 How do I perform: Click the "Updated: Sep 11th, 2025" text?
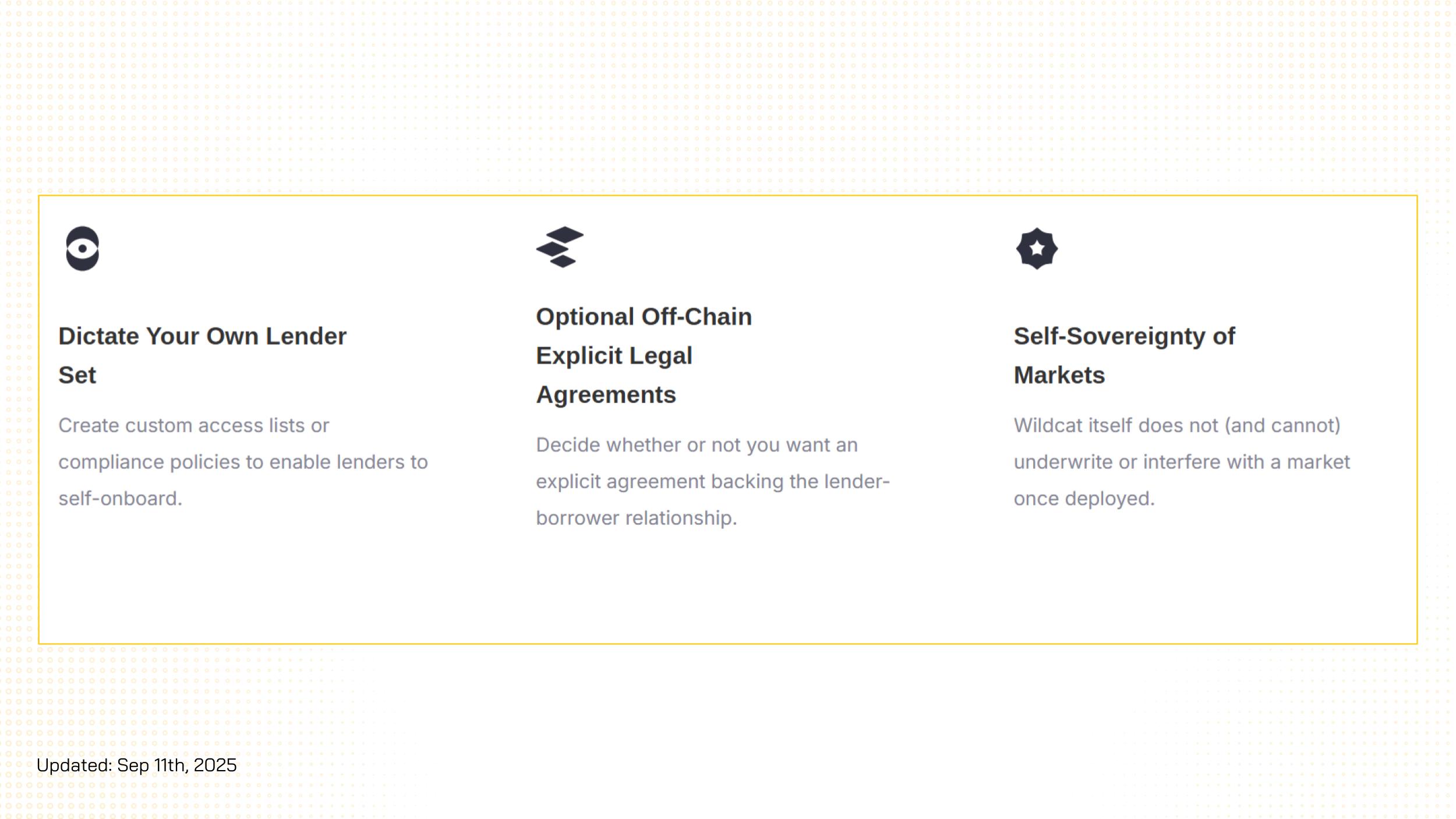click(x=137, y=765)
